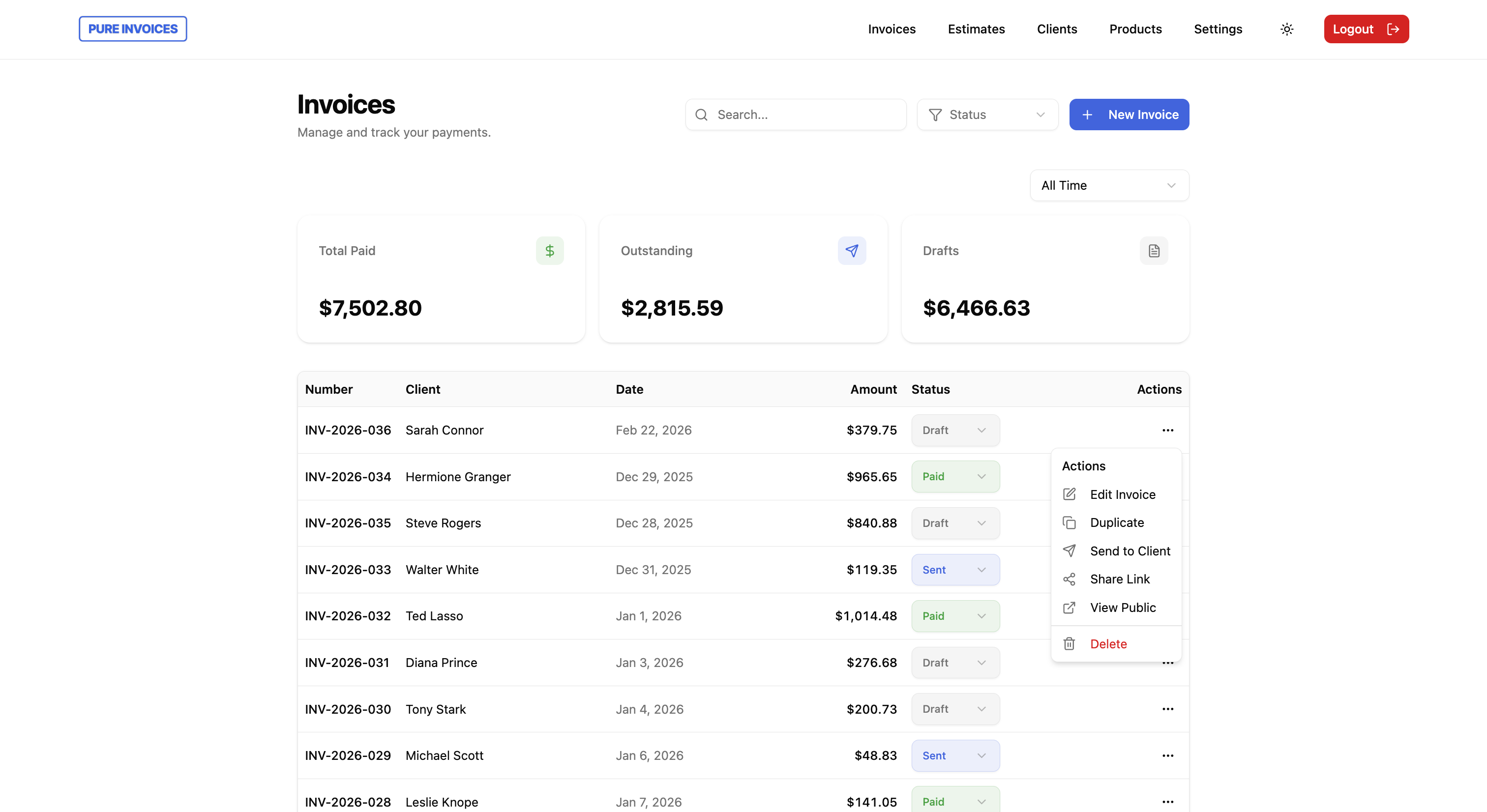The image size is (1487, 812).
Task: Choose Duplicate from the Actions menu
Action: (x=1116, y=522)
